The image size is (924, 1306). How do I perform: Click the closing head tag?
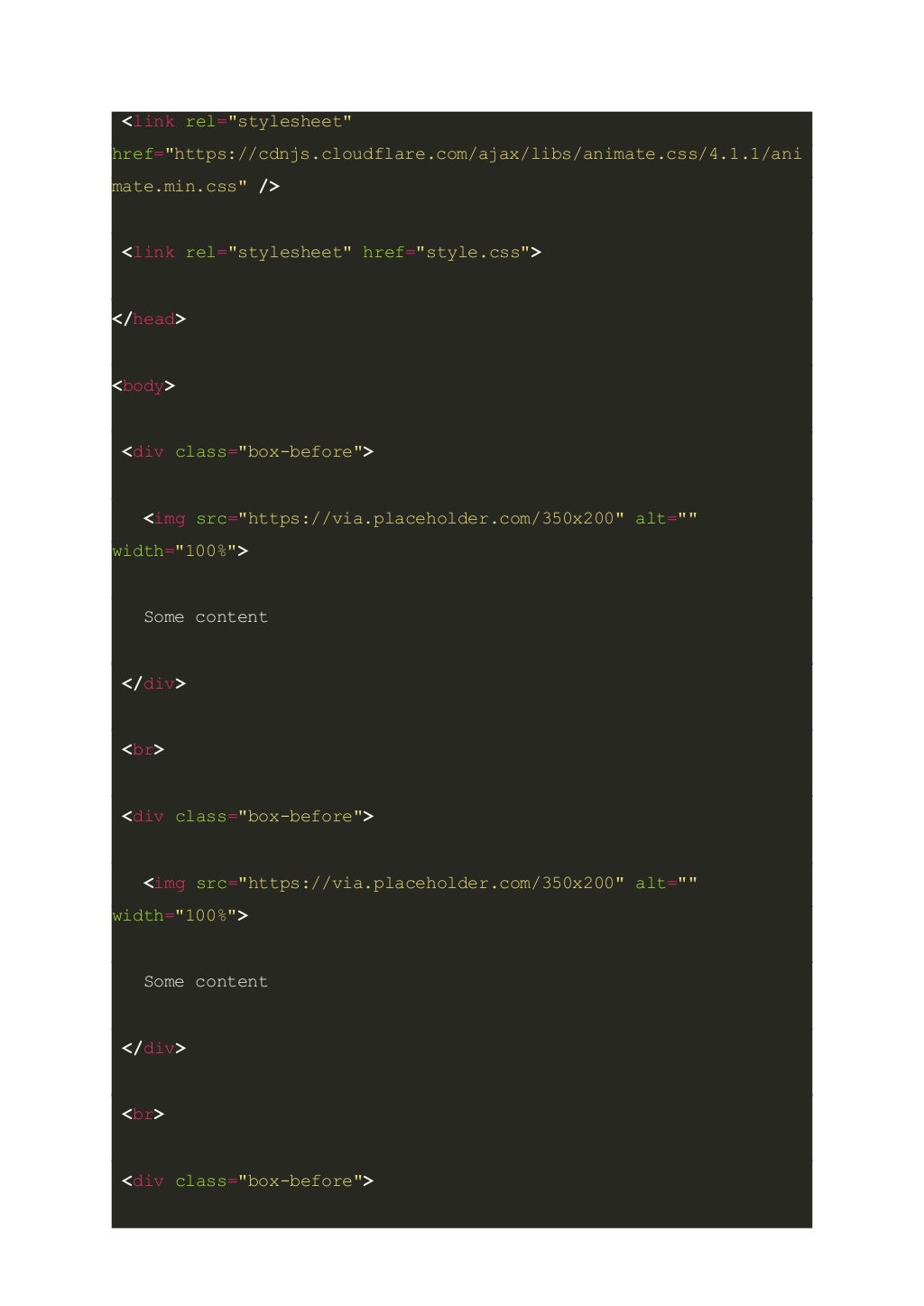[149, 320]
